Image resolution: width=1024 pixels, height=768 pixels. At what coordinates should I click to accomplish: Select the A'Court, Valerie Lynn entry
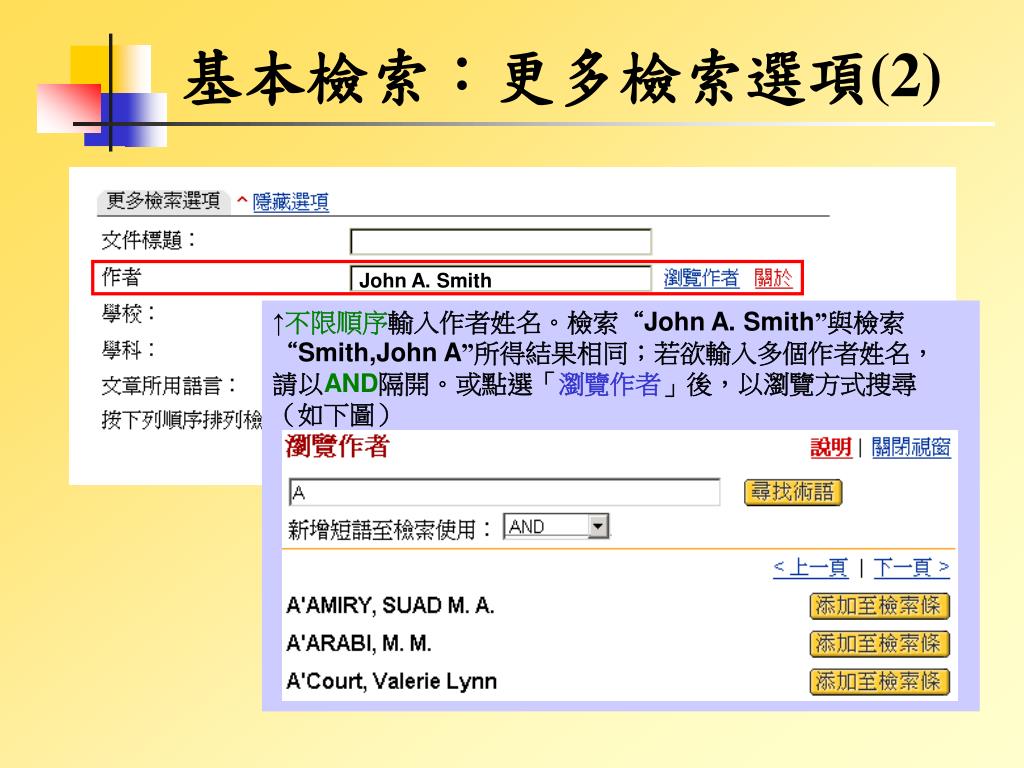coord(391,682)
